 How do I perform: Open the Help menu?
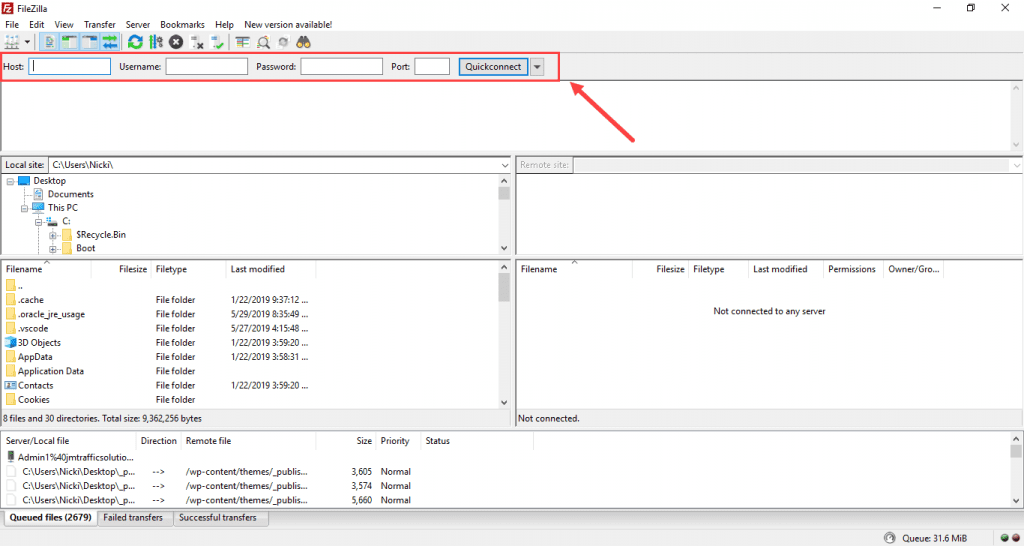(x=224, y=24)
